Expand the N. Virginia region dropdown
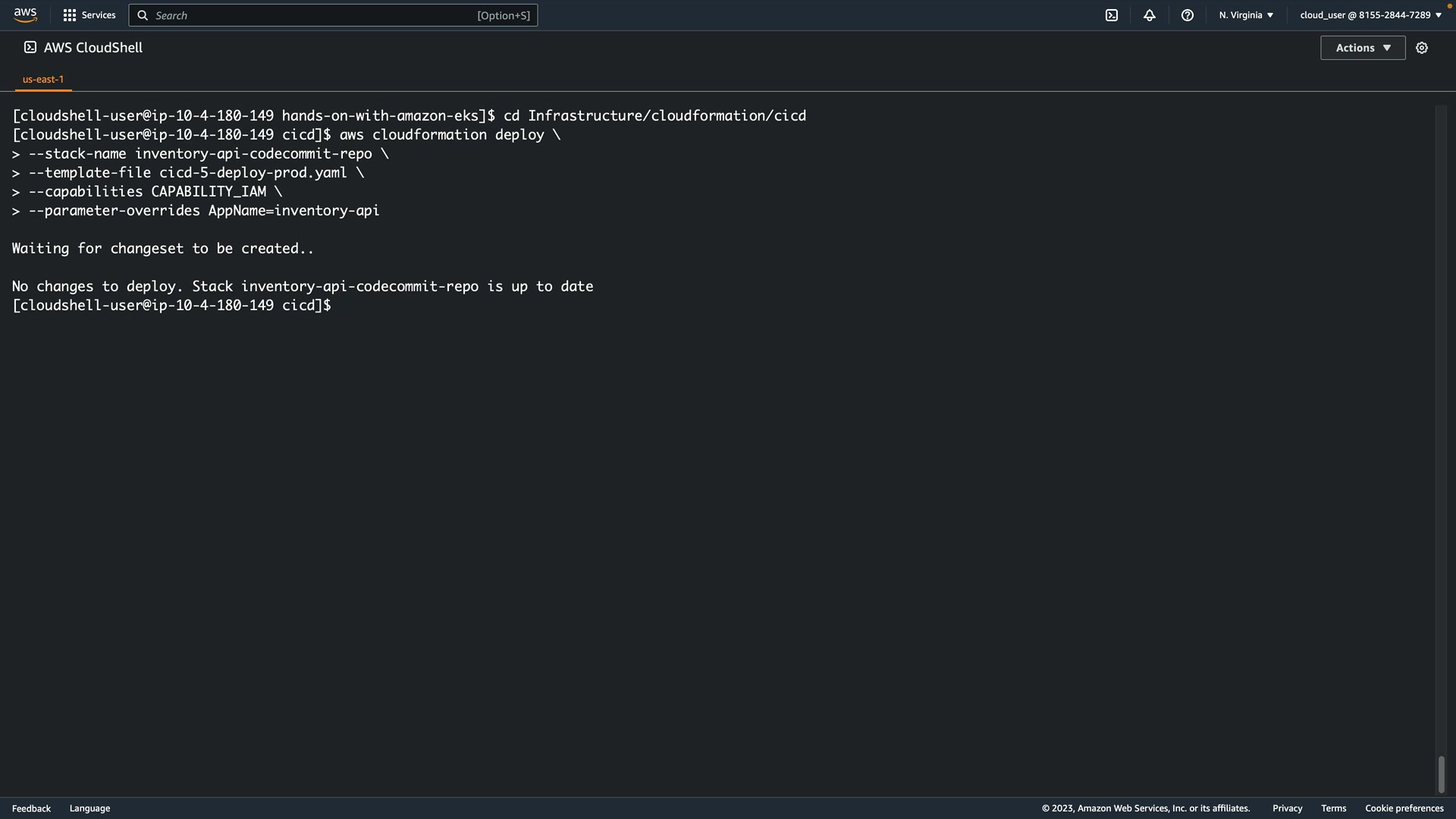Screen dimensions: 1456x819 (1246, 15)
